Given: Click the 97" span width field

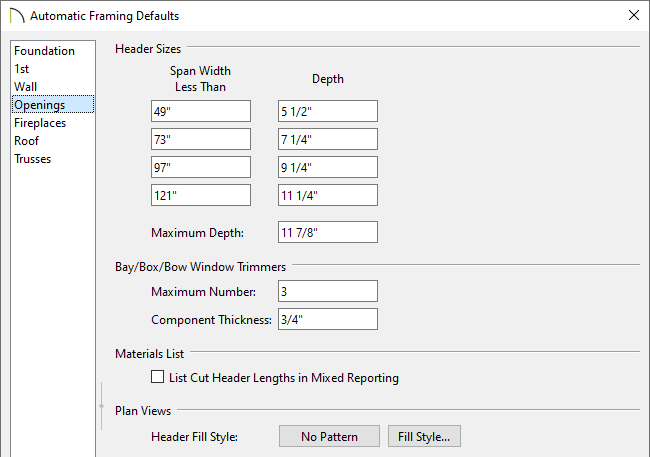Looking at the screenshot, I should click(x=201, y=167).
